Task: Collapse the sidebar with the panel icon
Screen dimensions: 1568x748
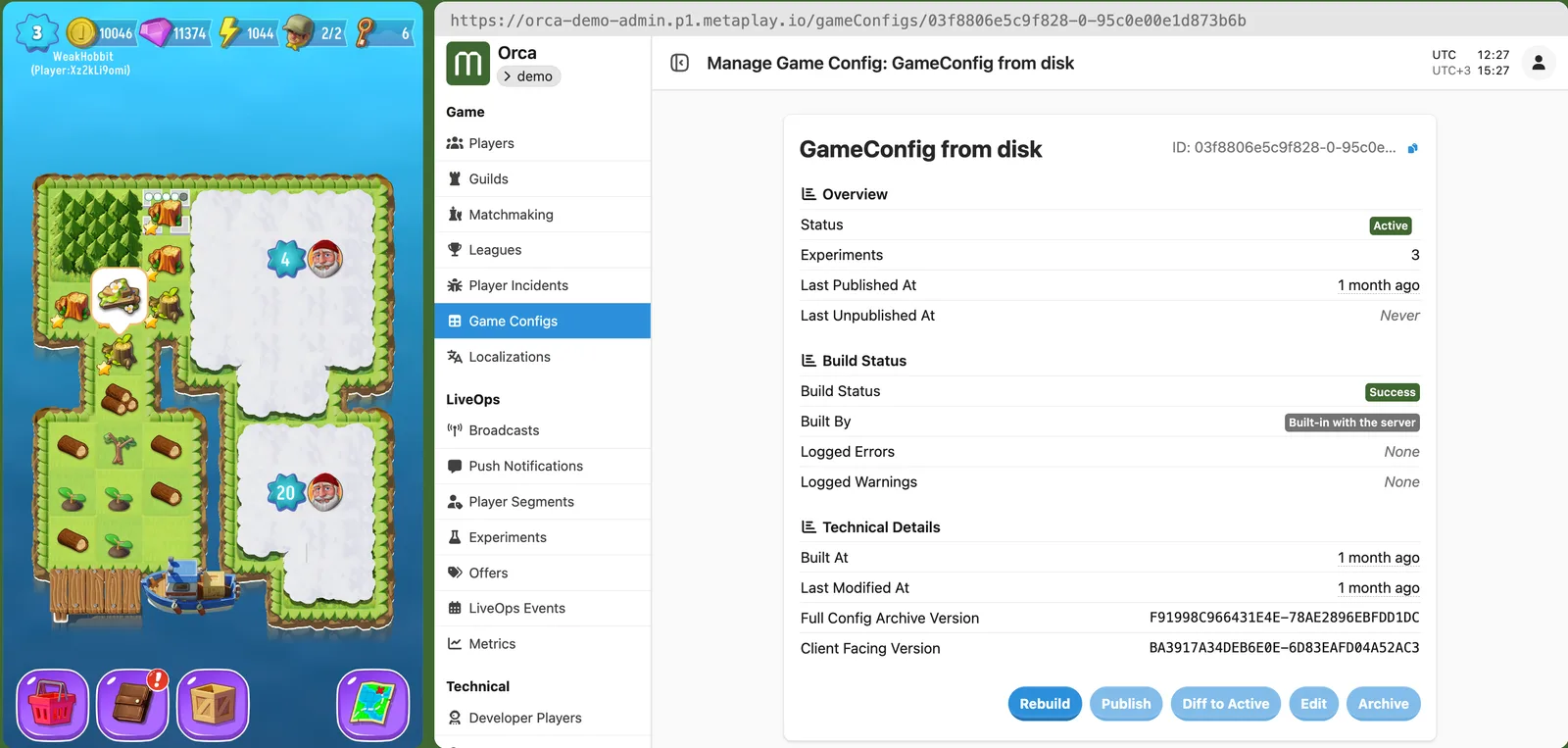Action: (679, 63)
